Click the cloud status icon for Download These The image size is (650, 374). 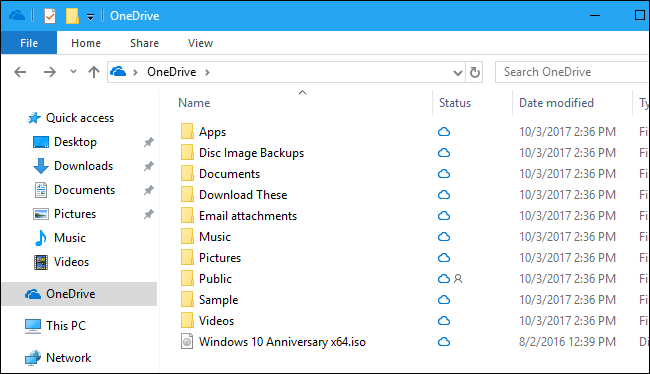tap(444, 195)
